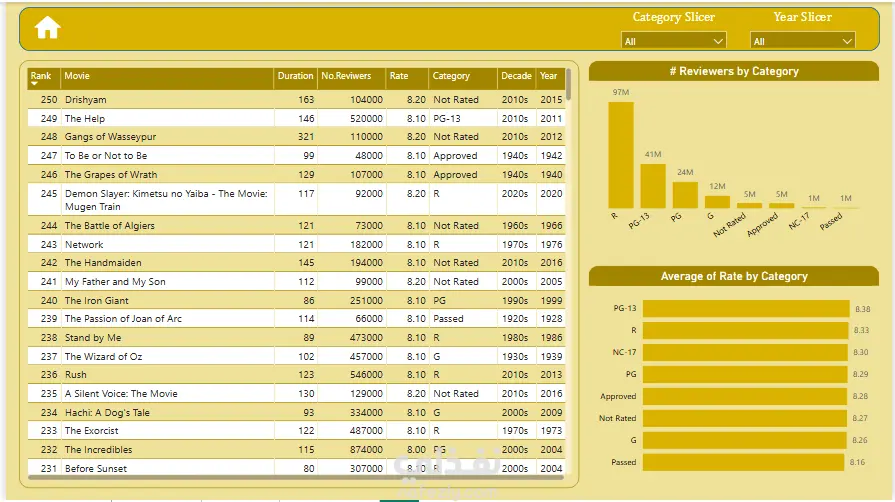895x502 pixels.
Task: Click the Decade column header
Action: click(516, 76)
